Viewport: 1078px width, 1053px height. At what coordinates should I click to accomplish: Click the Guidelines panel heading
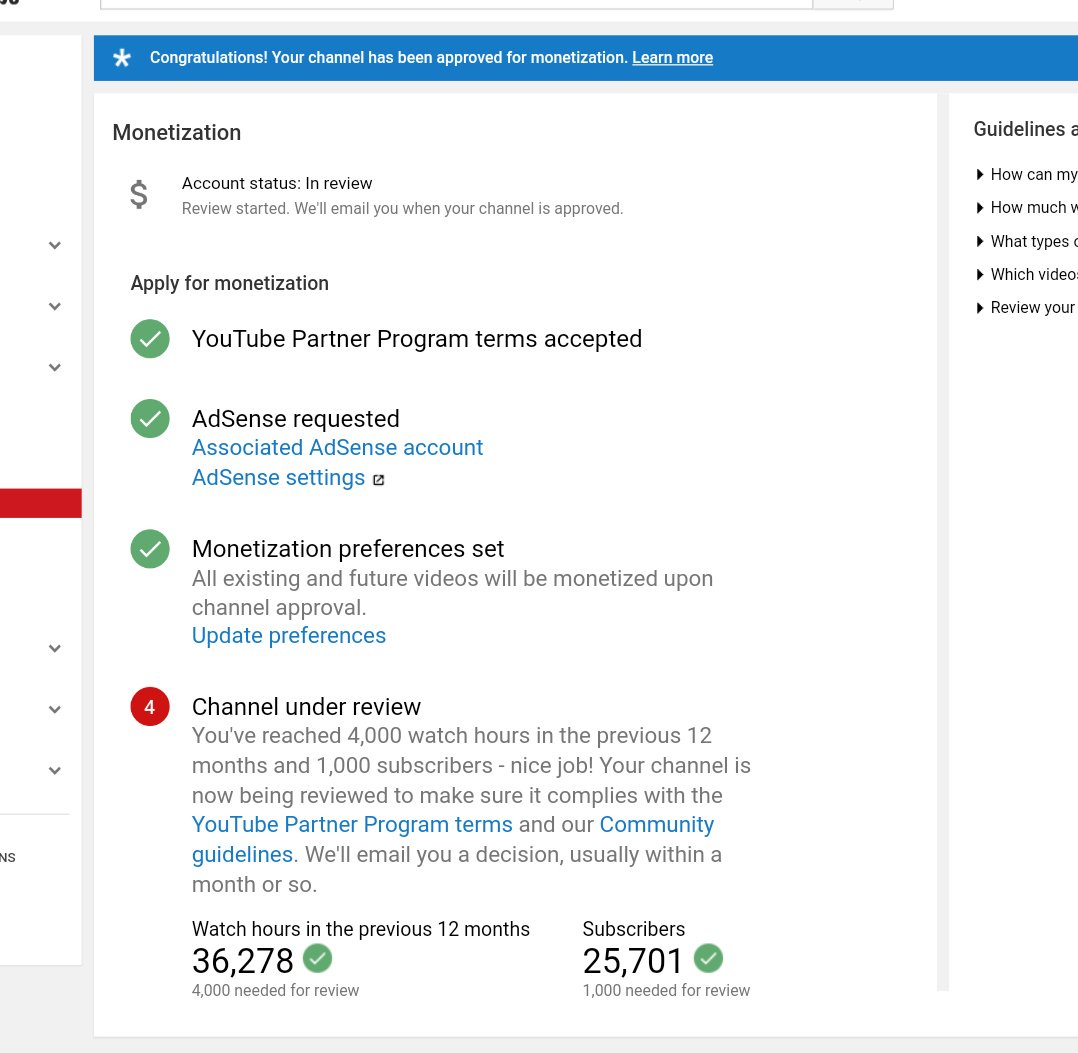[1025, 129]
